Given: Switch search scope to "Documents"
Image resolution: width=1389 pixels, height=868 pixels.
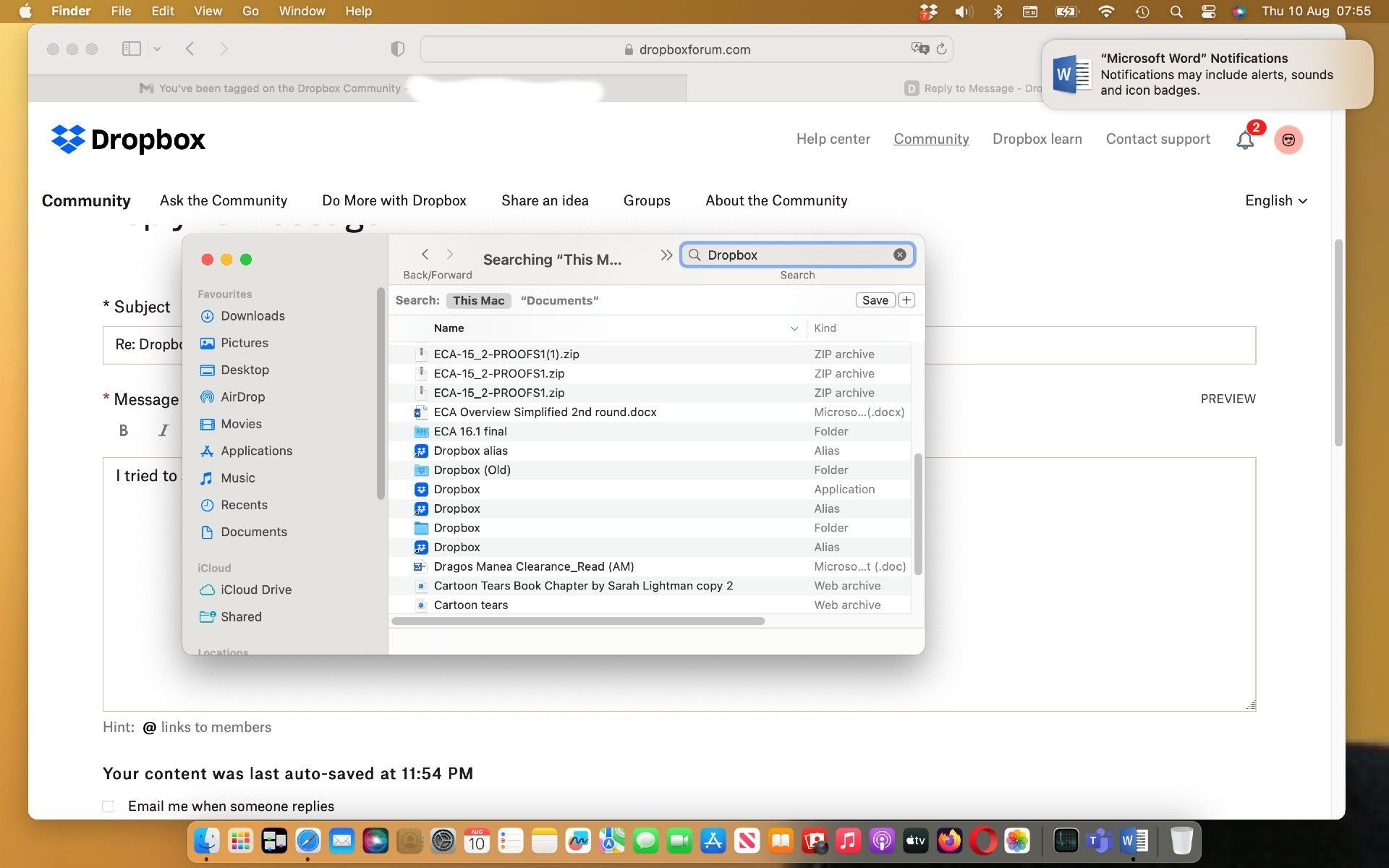Looking at the screenshot, I should pos(559,300).
